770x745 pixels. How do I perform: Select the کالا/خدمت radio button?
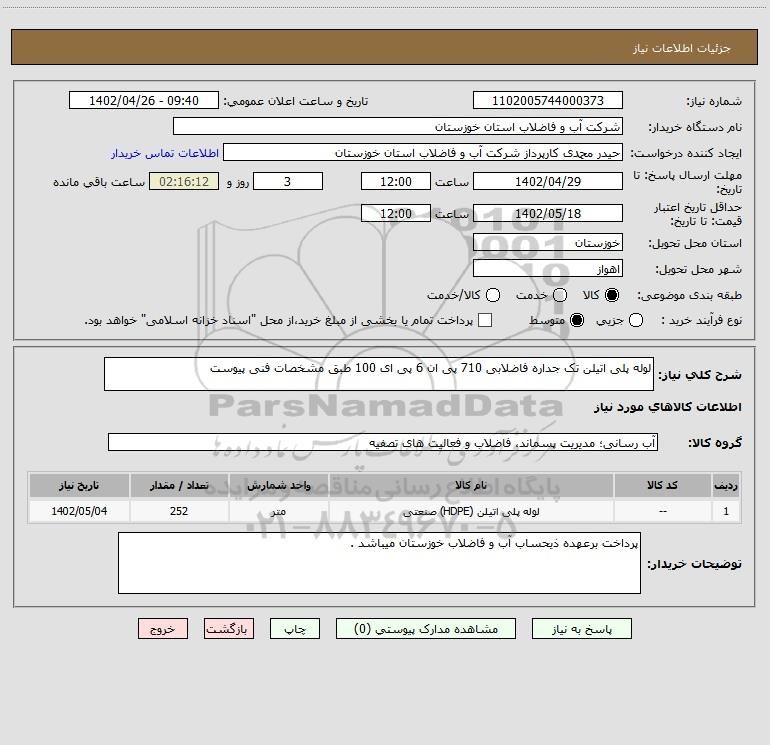tap(493, 295)
